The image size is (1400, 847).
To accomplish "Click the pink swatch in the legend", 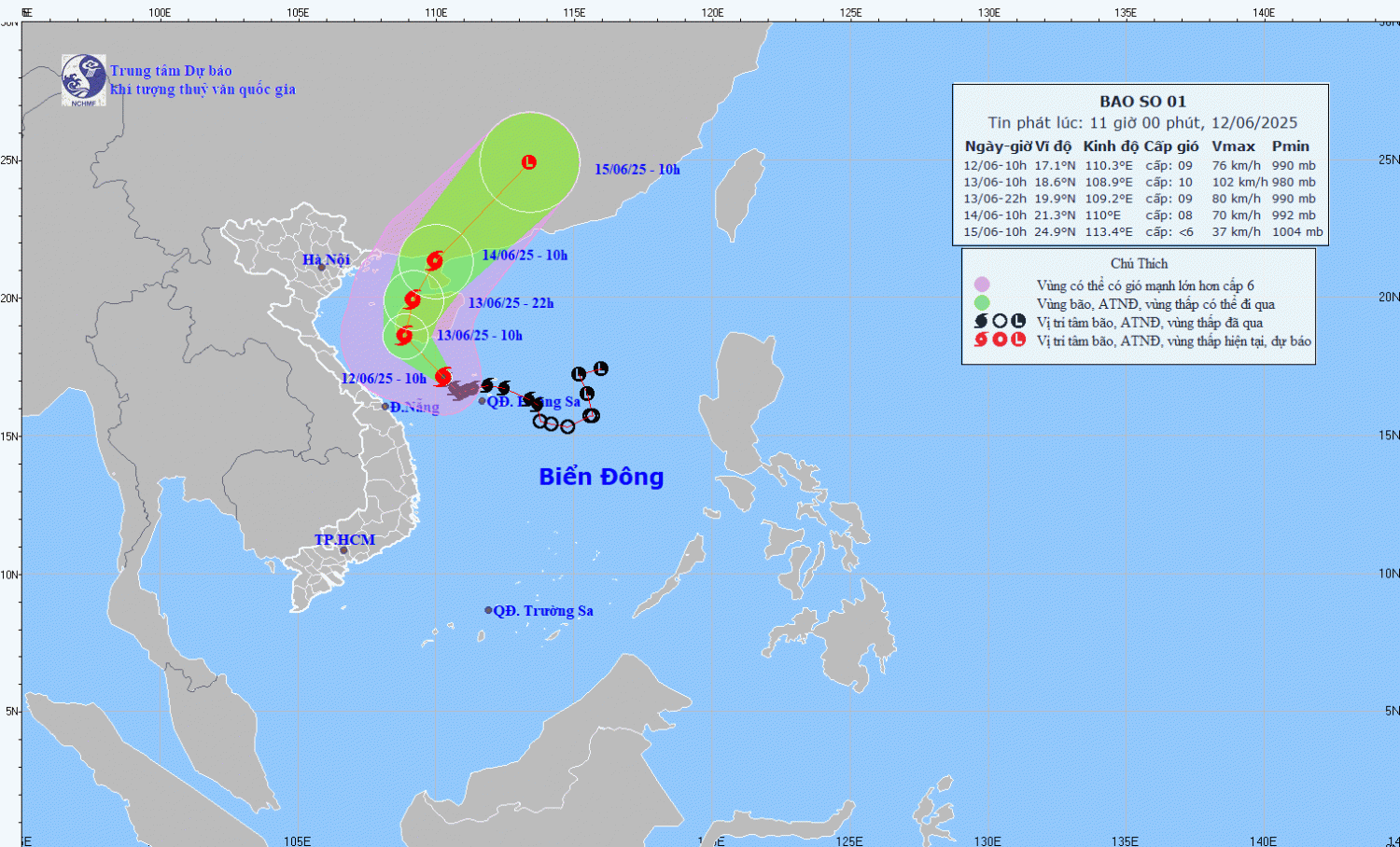I will (x=982, y=285).
